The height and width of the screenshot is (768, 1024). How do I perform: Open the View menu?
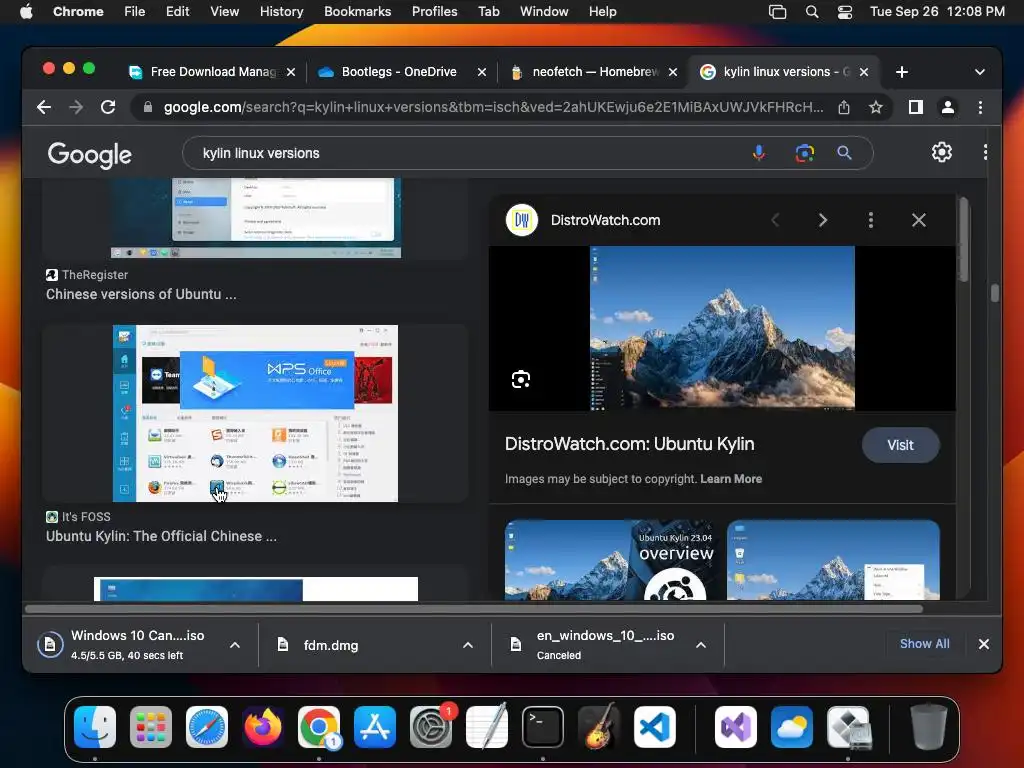click(224, 12)
